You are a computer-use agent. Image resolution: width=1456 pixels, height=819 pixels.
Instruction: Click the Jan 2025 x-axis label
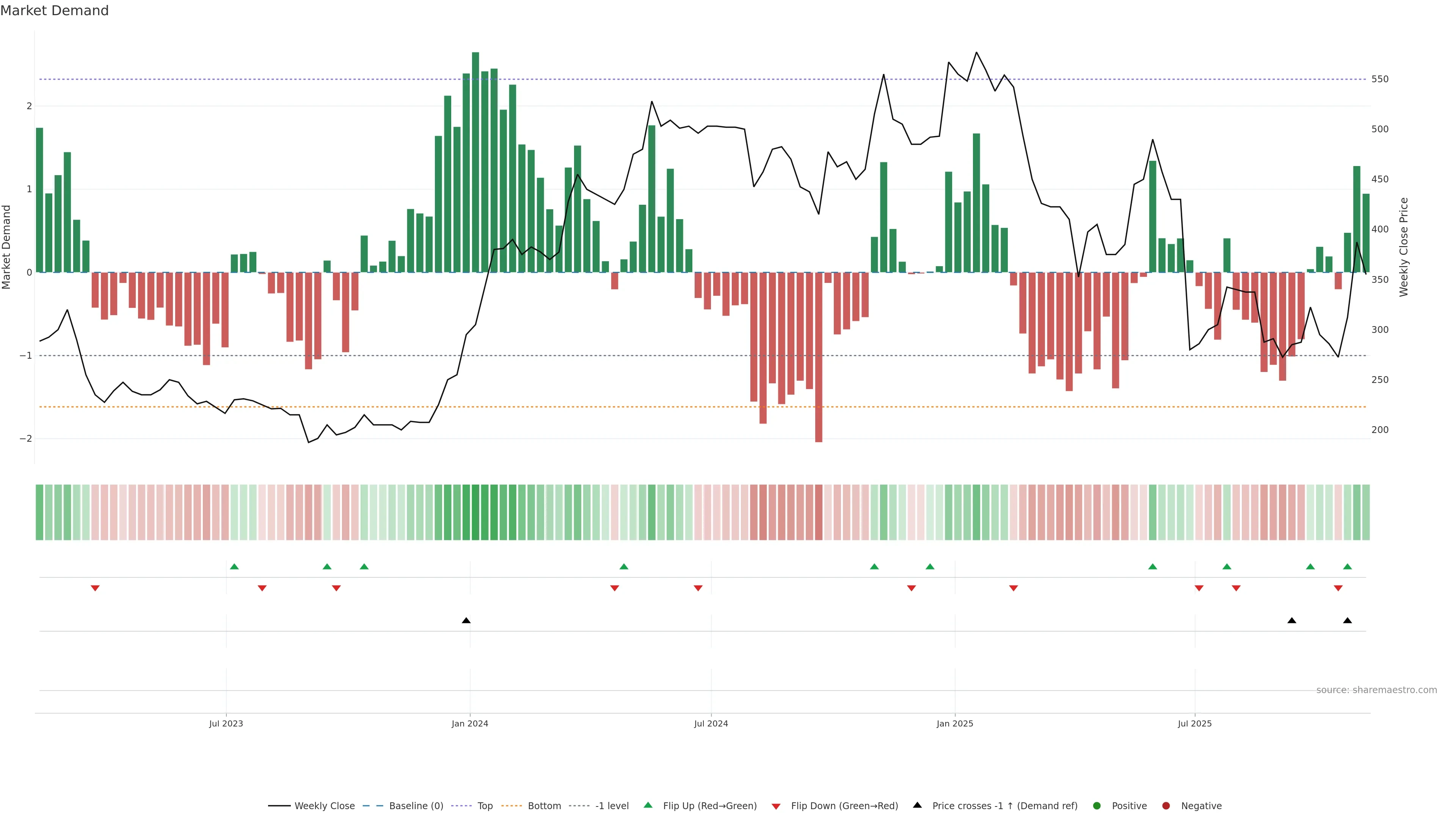click(x=955, y=723)
